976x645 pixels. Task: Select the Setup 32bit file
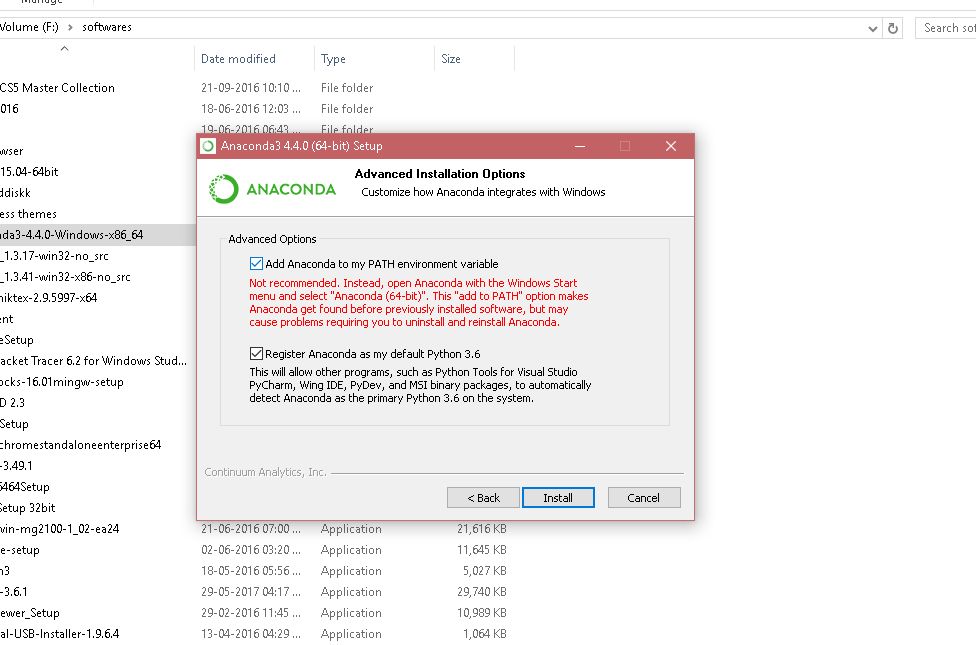[28, 508]
